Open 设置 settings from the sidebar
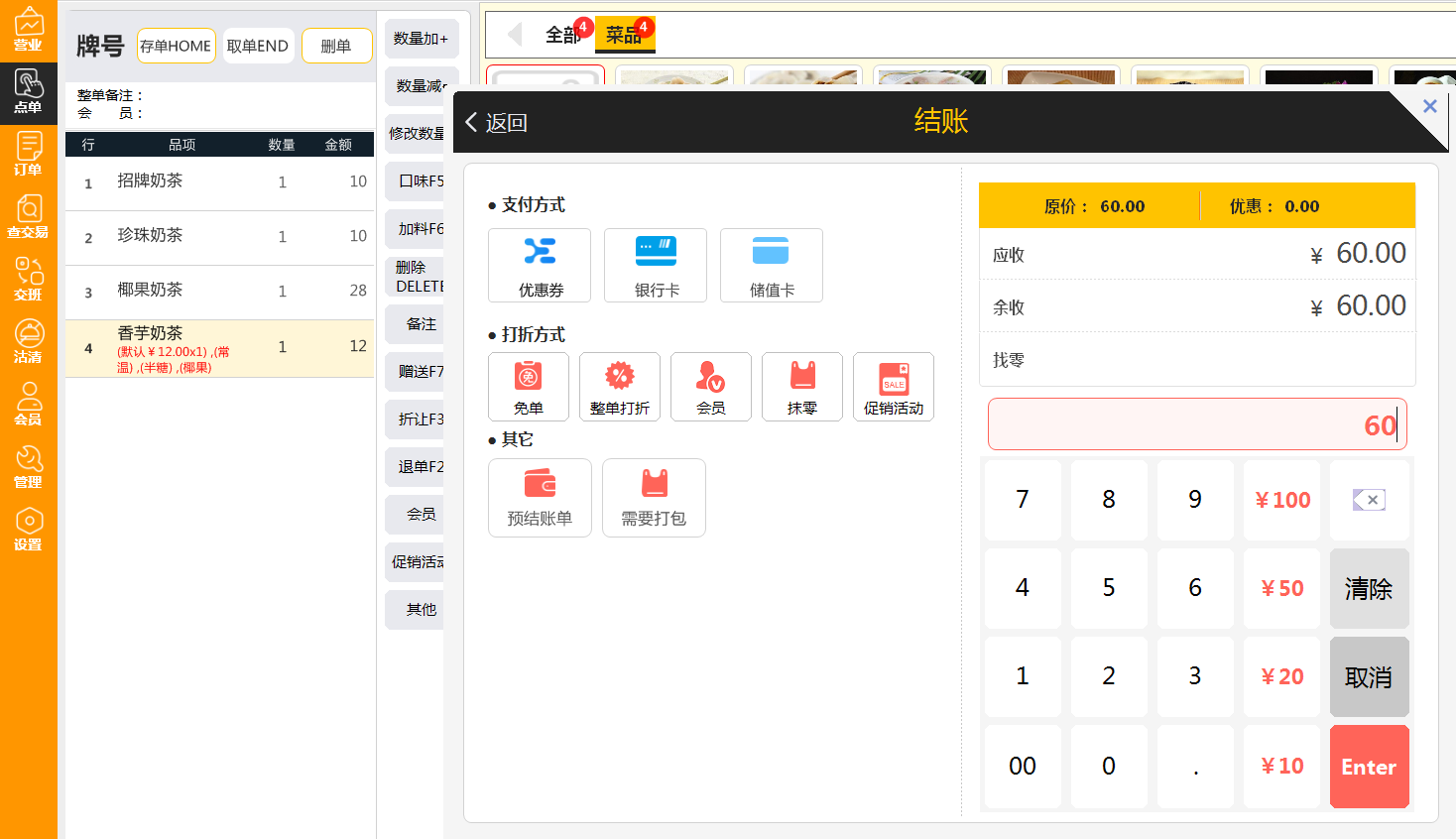The width and height of the screenshot is (1456, 839). pyautogui.click(x=29, y=522)
